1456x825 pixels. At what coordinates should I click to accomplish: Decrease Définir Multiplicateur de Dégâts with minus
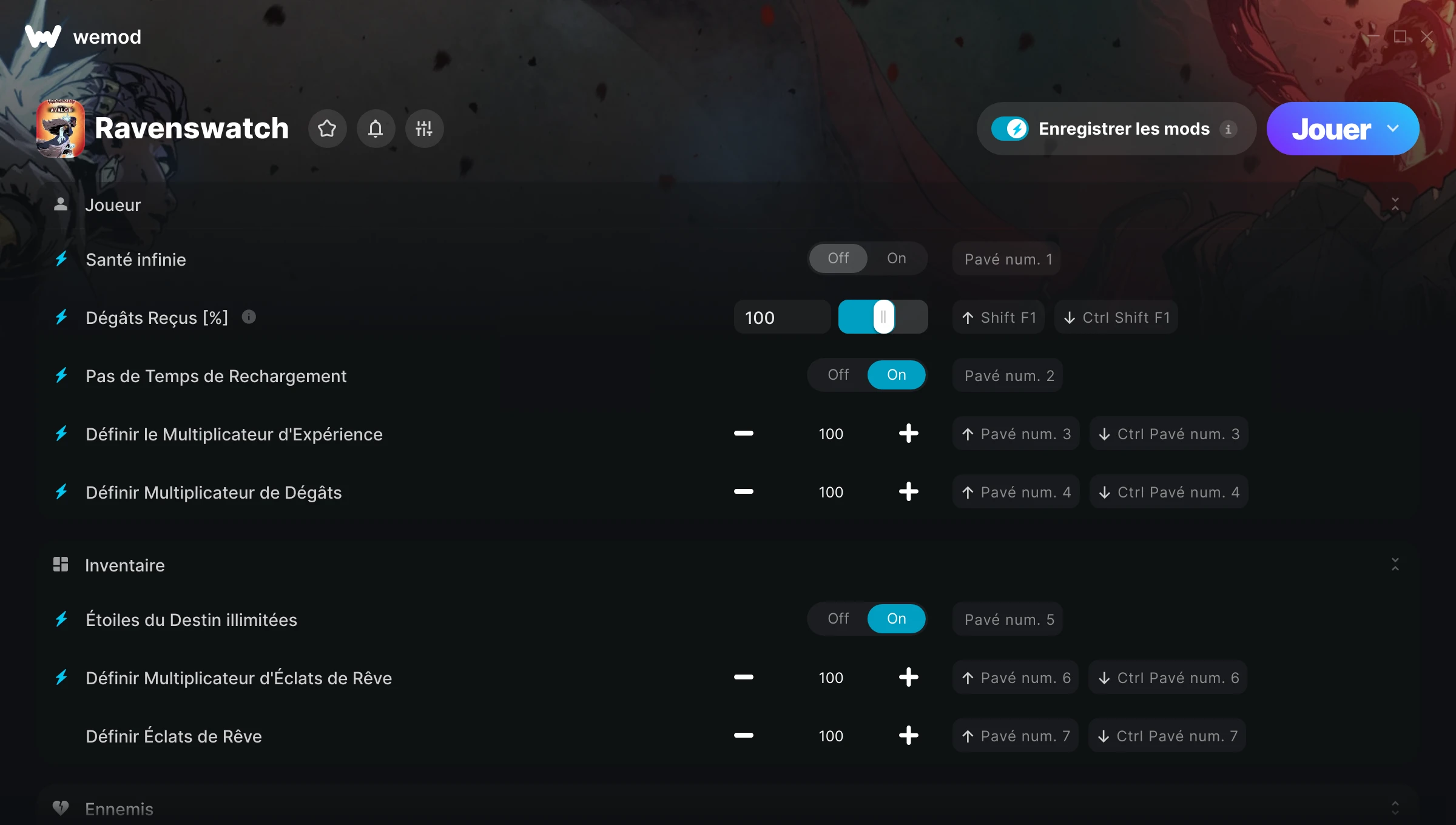click(x=743, y=492)
